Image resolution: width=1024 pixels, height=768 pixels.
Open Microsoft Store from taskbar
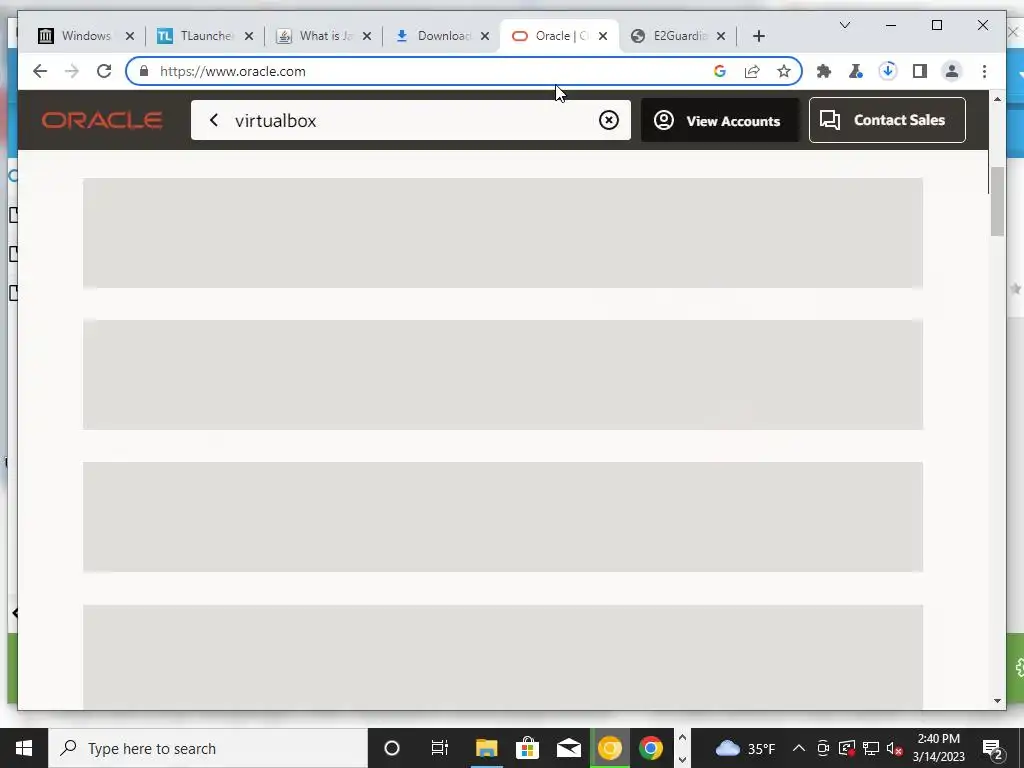[x=527, y=748]
